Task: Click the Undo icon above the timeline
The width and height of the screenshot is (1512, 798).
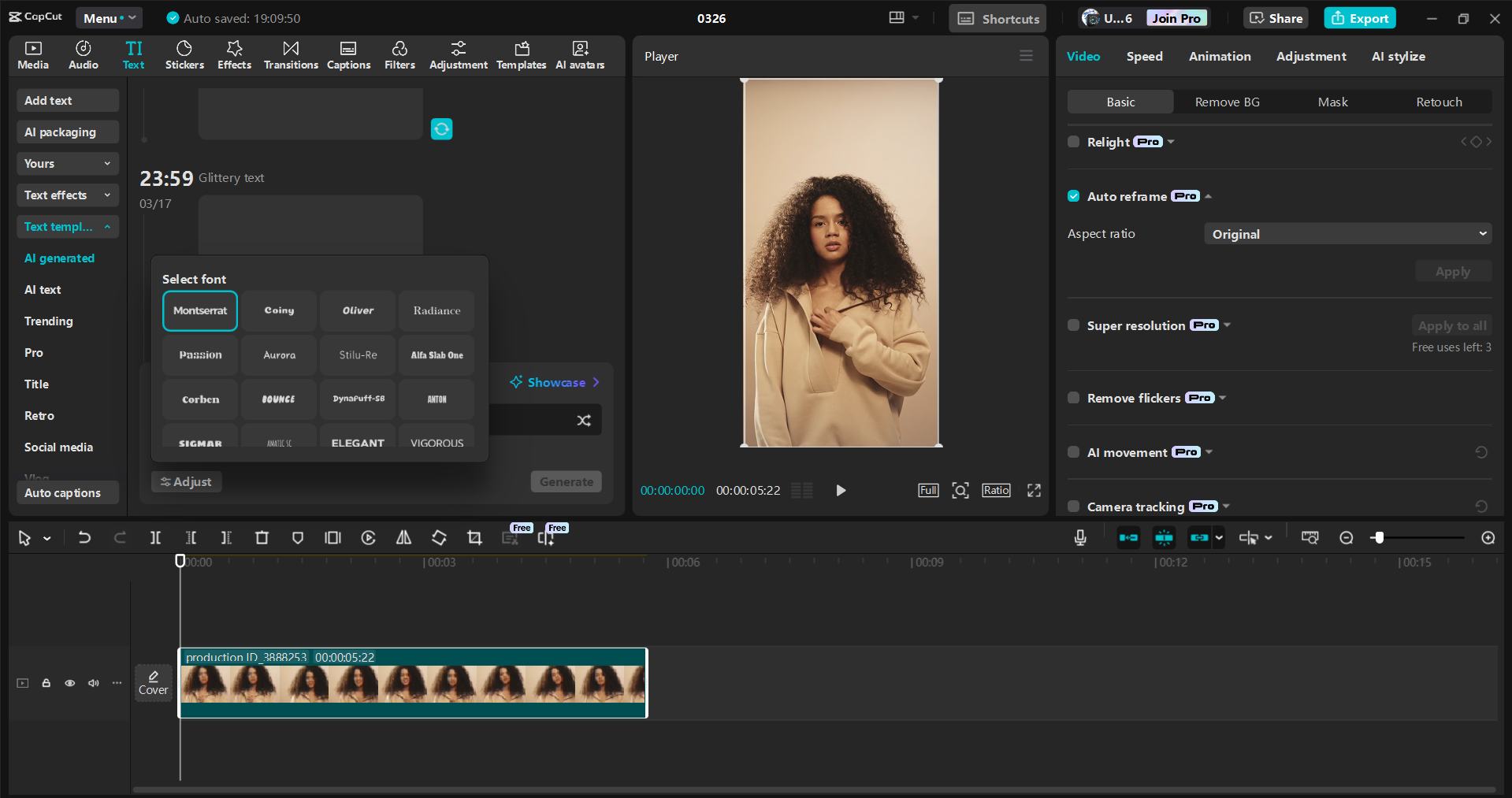Action: pos(84,537)
